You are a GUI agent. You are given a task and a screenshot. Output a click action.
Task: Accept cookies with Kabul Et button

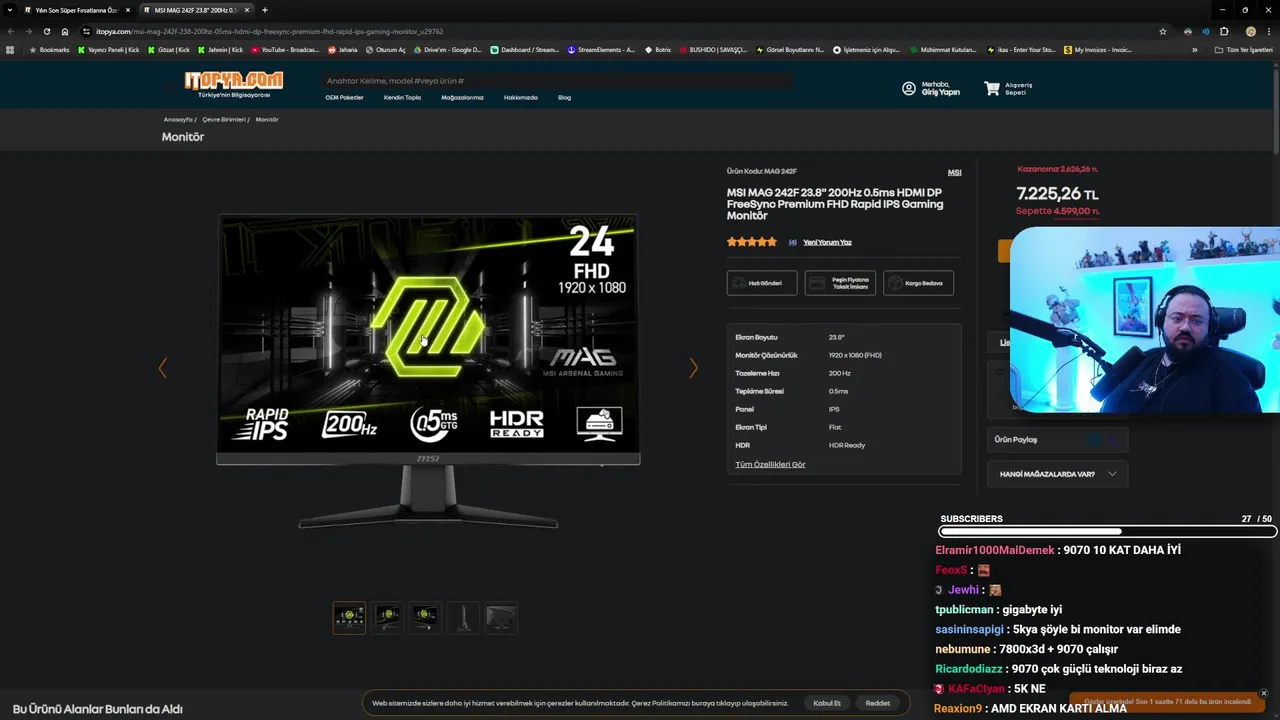click(827, 703)
